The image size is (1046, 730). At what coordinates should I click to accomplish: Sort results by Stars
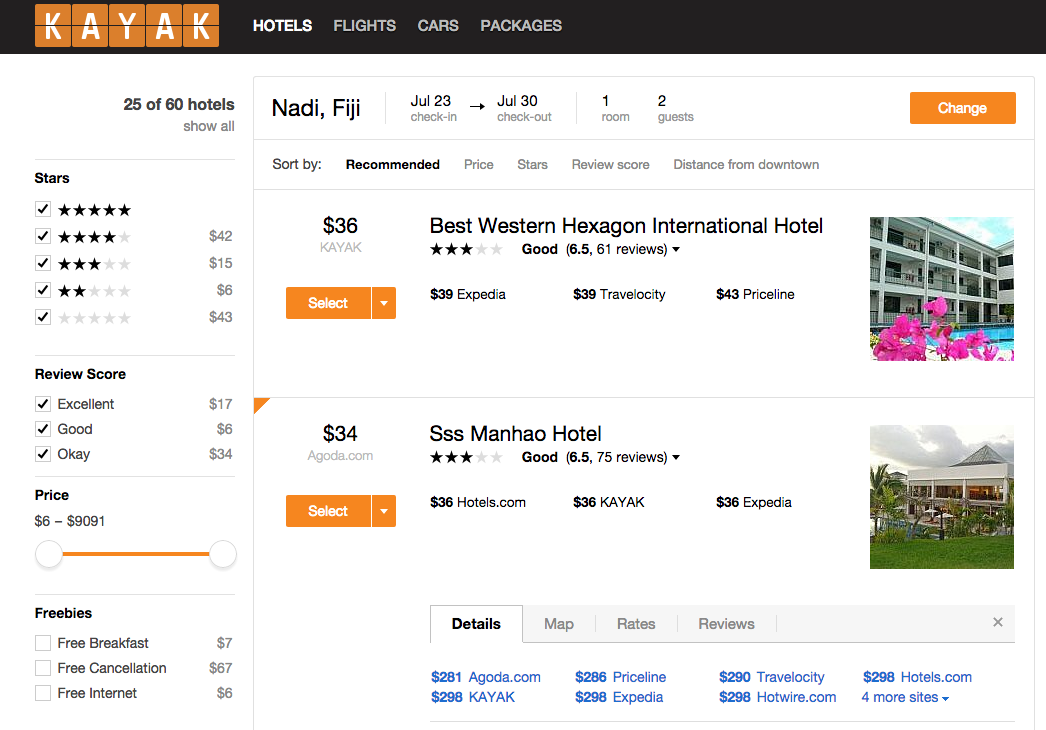[532, 165]
